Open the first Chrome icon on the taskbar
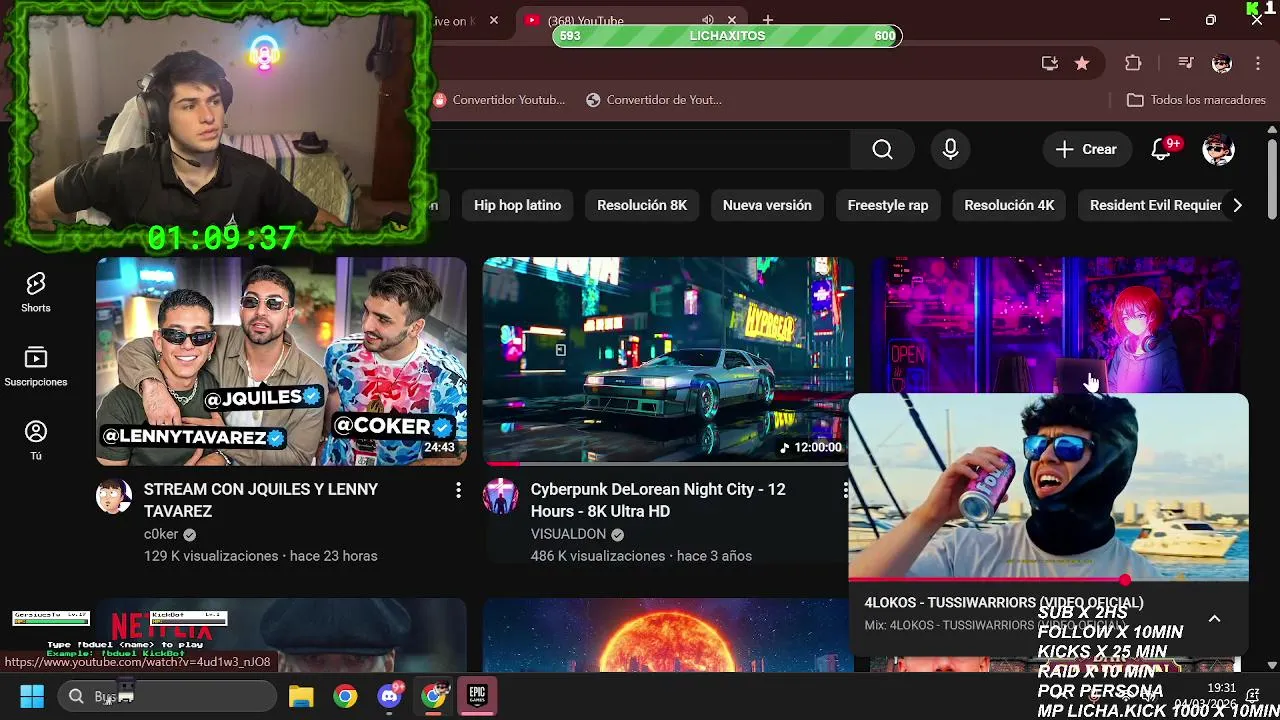1280x720 pixels. tap(345, 696)
